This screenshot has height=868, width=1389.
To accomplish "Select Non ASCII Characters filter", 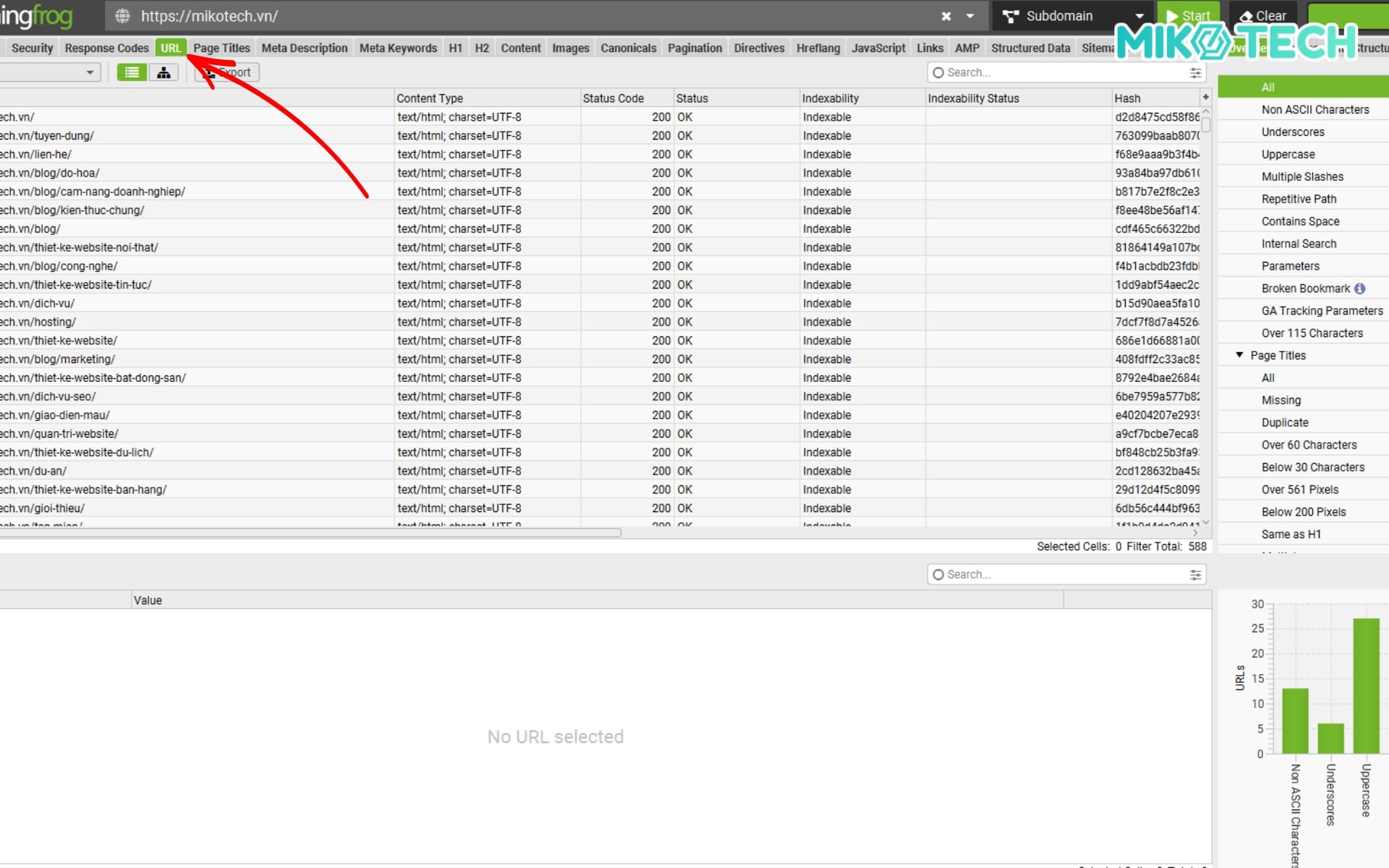I will pos(1314,110).
